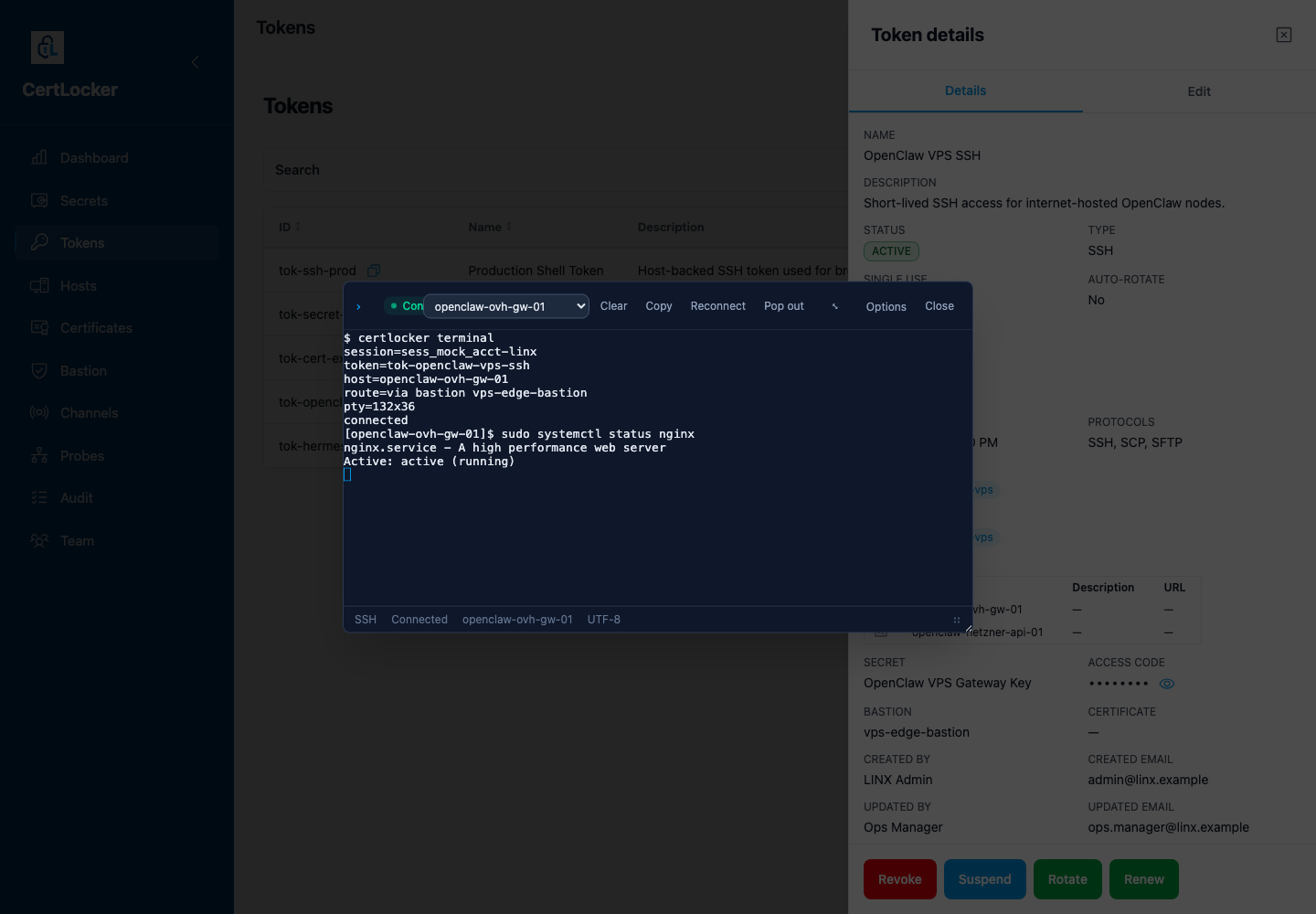Switch to the Details tab

coord(966,90)
